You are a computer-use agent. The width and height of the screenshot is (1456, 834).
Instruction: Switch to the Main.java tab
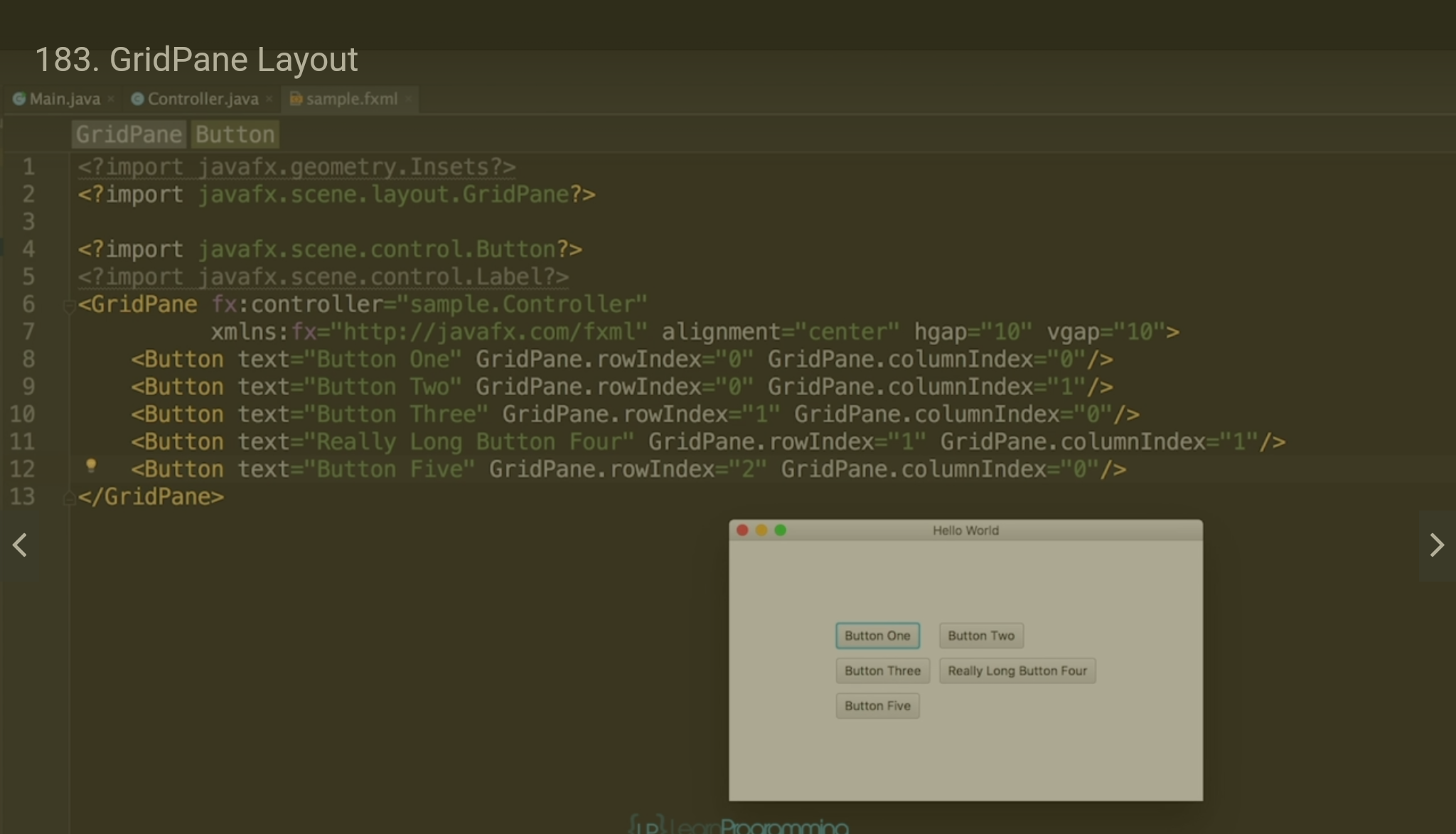[x=65, y=99]
